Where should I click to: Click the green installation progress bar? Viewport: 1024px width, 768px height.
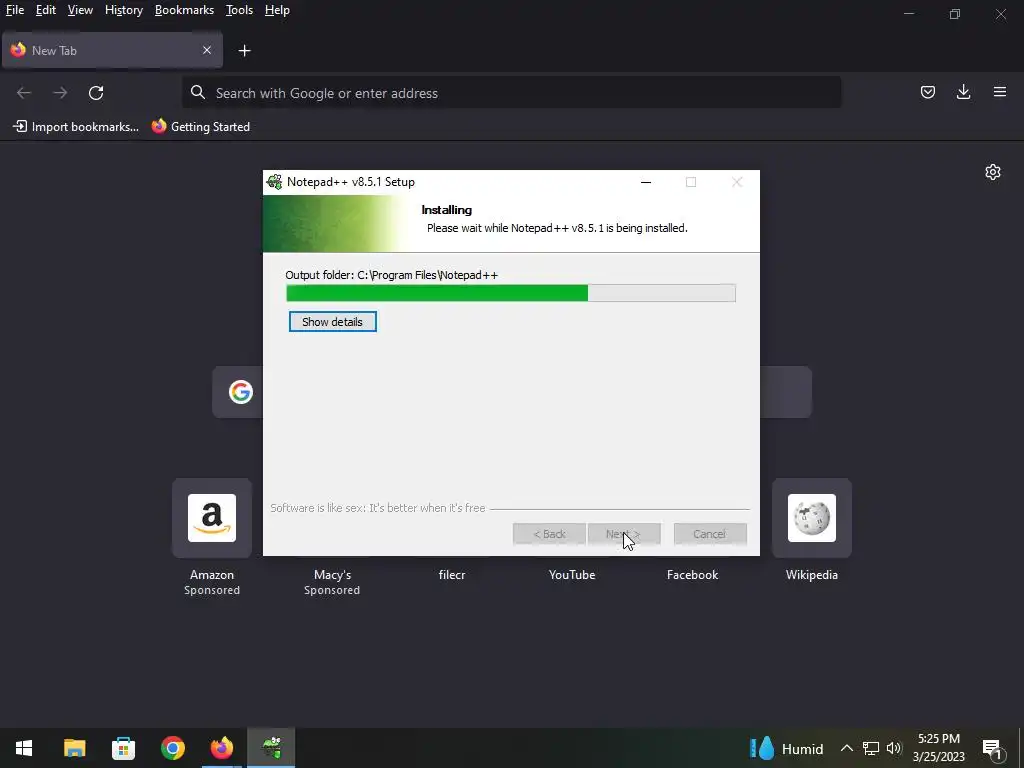(x=511, y=293)
